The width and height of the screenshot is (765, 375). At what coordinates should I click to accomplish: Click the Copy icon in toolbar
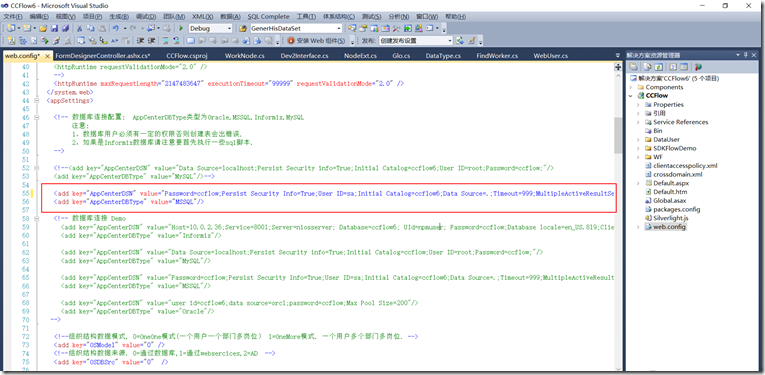[x=91, y=28]
